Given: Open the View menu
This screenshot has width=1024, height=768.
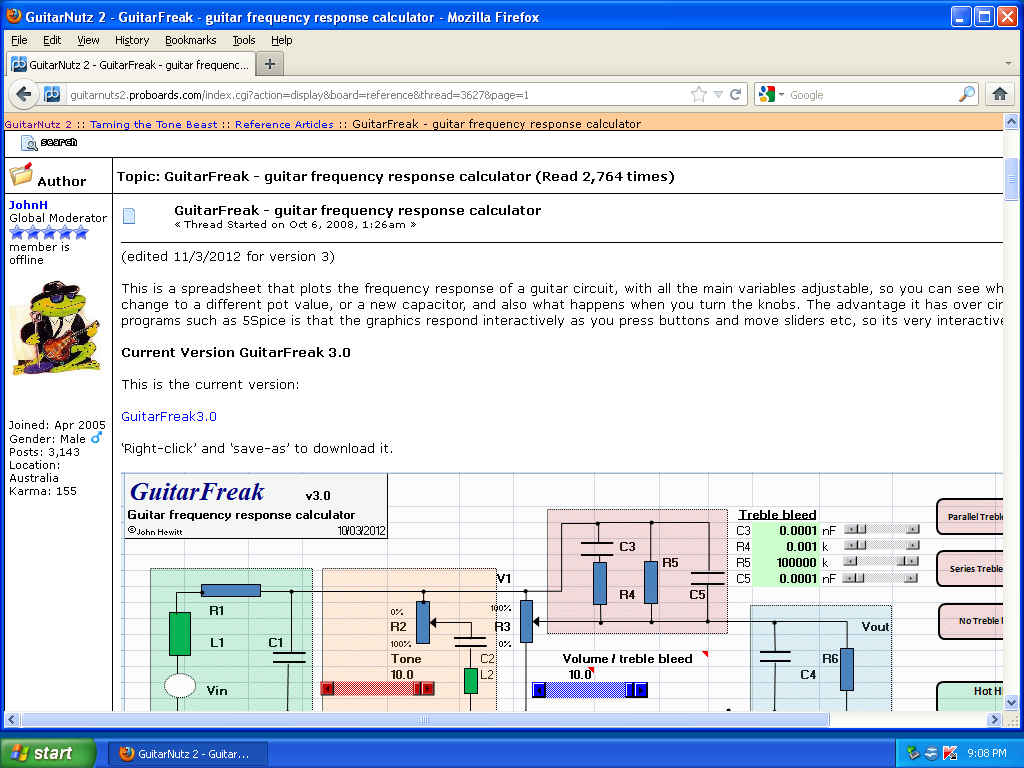Looking at the screenshot, I should 88,40.
